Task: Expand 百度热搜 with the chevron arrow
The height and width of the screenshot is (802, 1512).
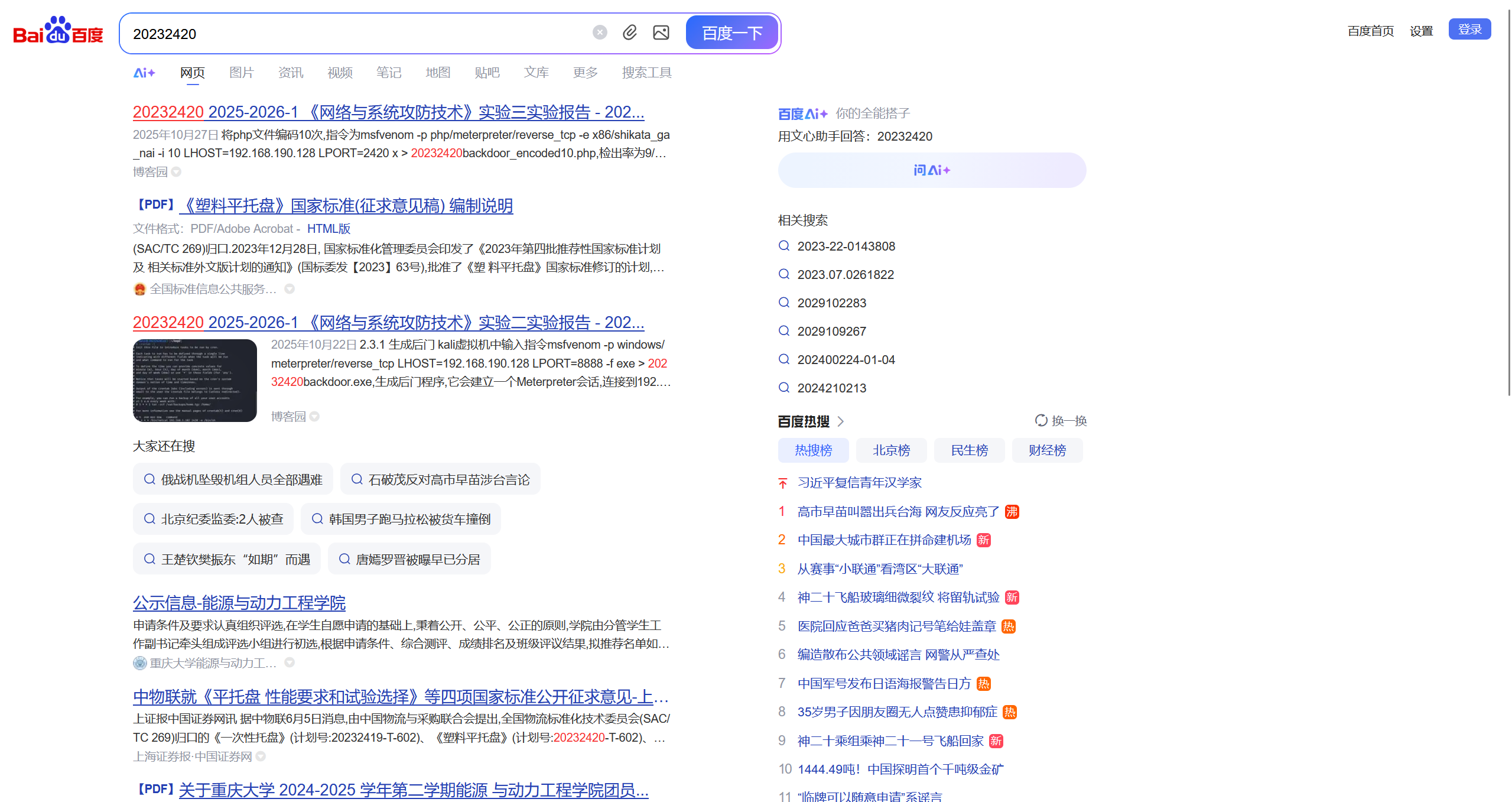Action: pyautogui.click(x=841, y=421)
